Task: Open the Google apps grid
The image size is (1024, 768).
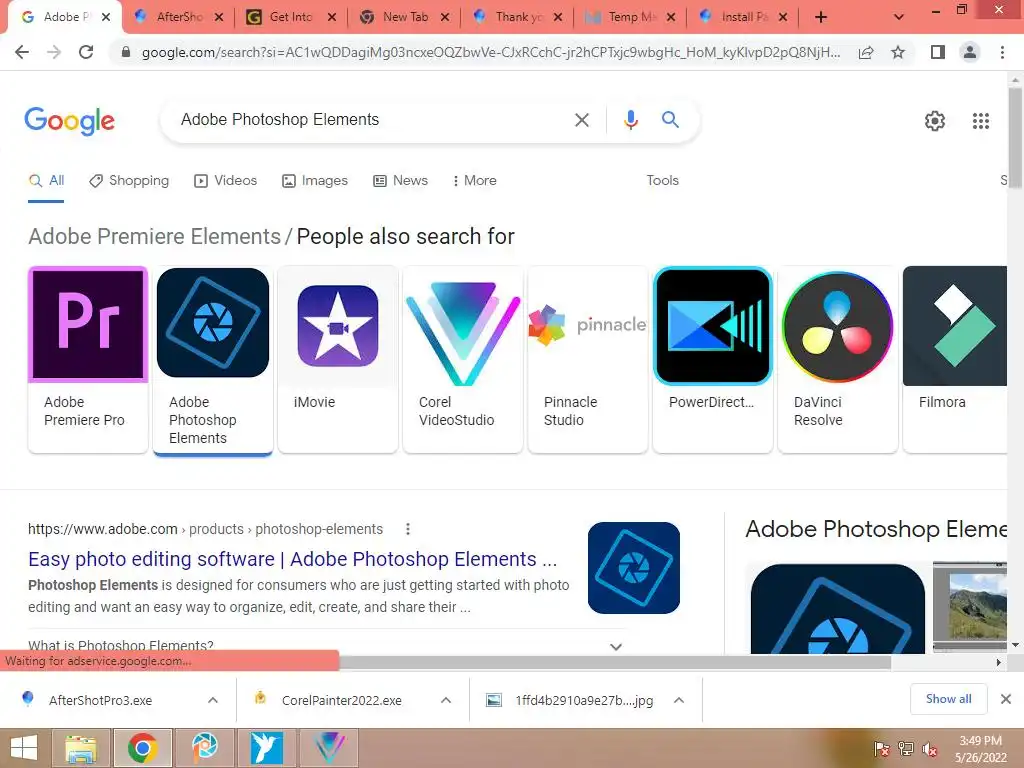Action: point(980,121)
